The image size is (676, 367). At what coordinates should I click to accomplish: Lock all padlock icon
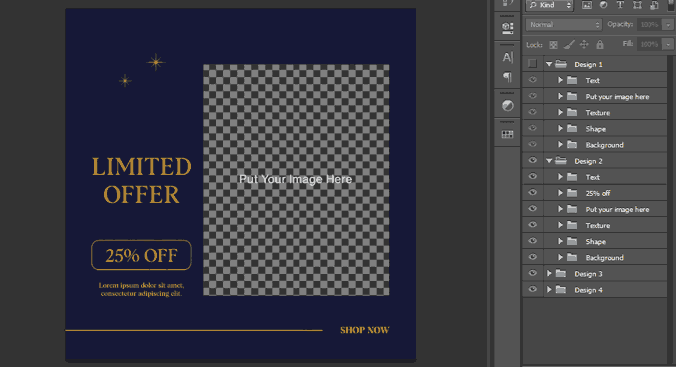600,44
